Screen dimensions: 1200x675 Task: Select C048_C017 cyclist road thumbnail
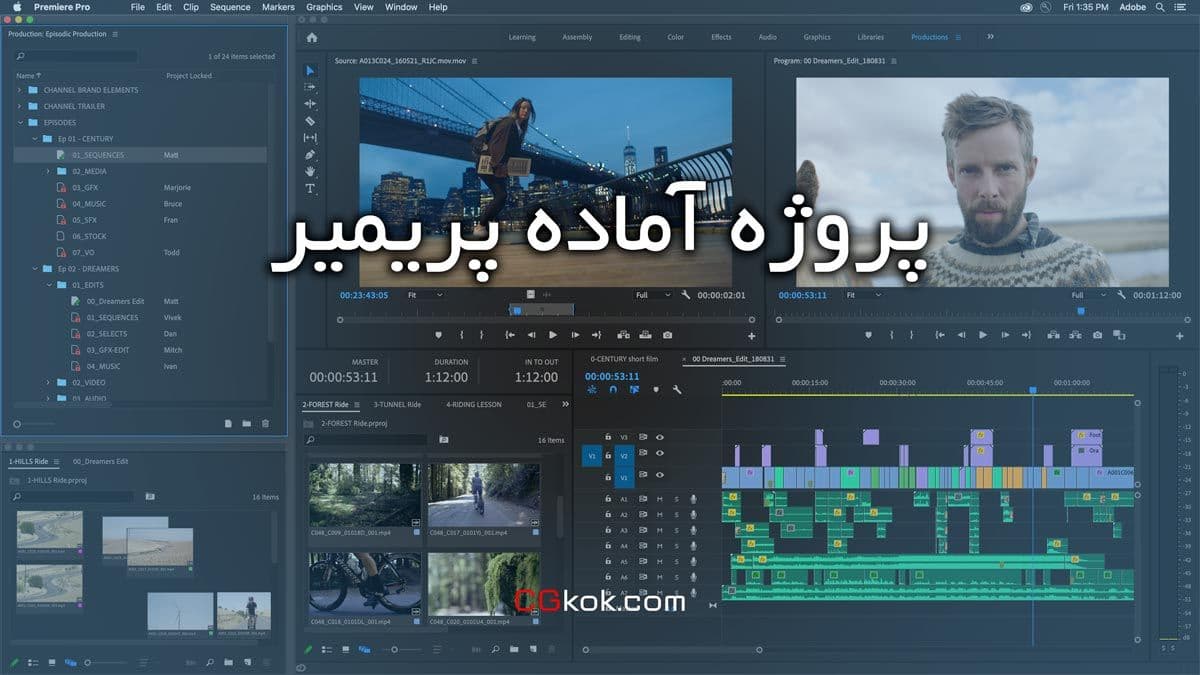(x=484, y=495)
